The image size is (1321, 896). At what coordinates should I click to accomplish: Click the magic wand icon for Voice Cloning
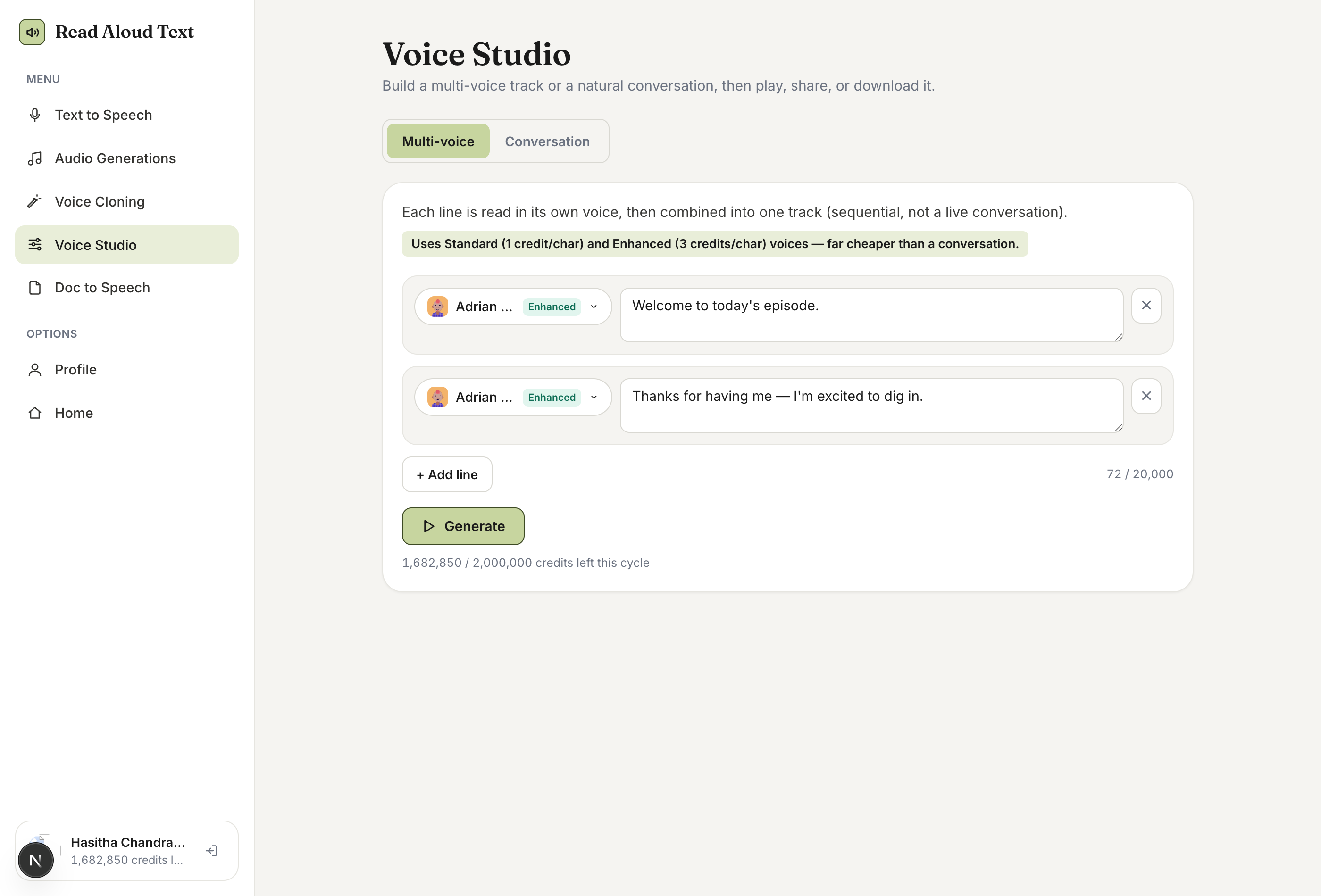pyautogui.click(x=34, y=201)
